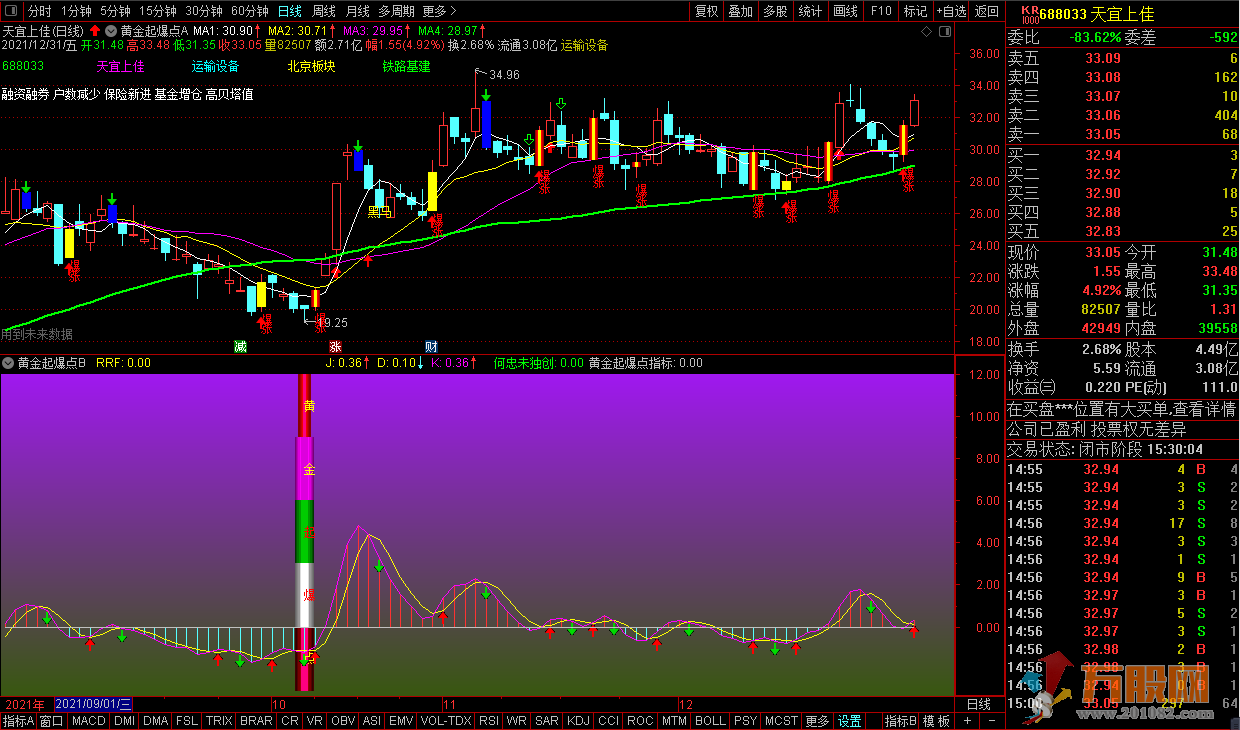Click the 运输设备 sector link
Screen dimensions: 1240x730
click(x=215, y=67)
